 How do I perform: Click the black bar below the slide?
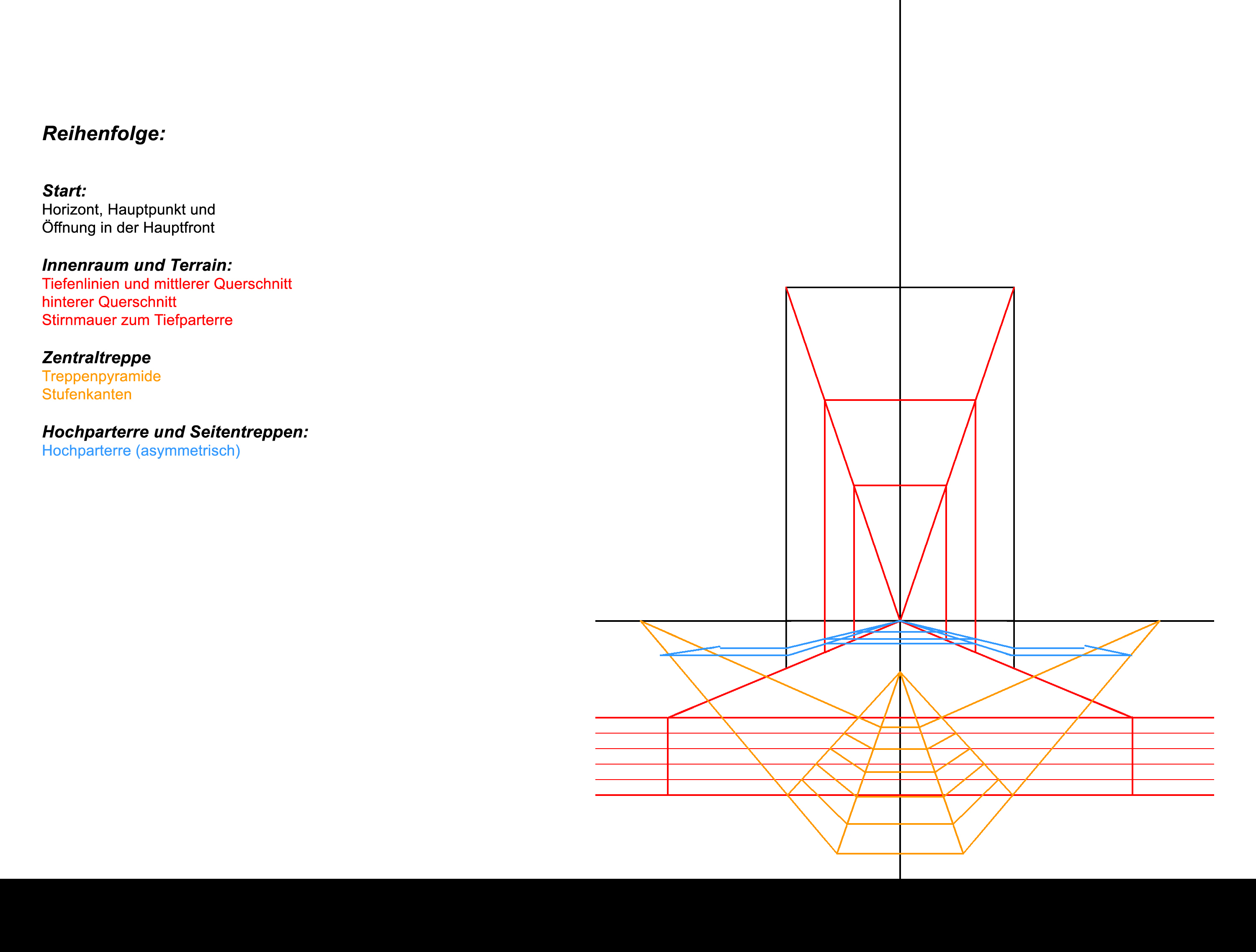coord(628,915)
